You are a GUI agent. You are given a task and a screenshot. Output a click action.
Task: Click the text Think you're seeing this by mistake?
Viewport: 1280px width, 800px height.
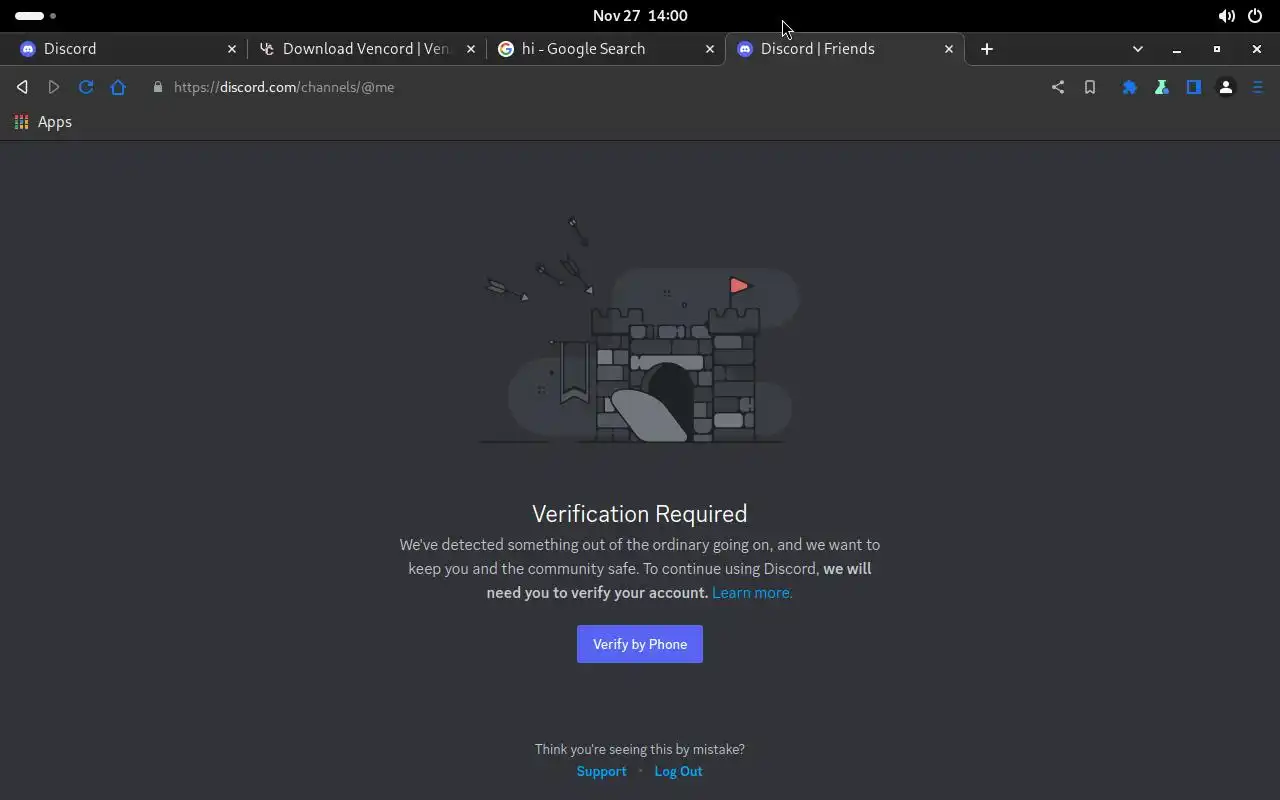pyautogui.click(x=640, y=749)
